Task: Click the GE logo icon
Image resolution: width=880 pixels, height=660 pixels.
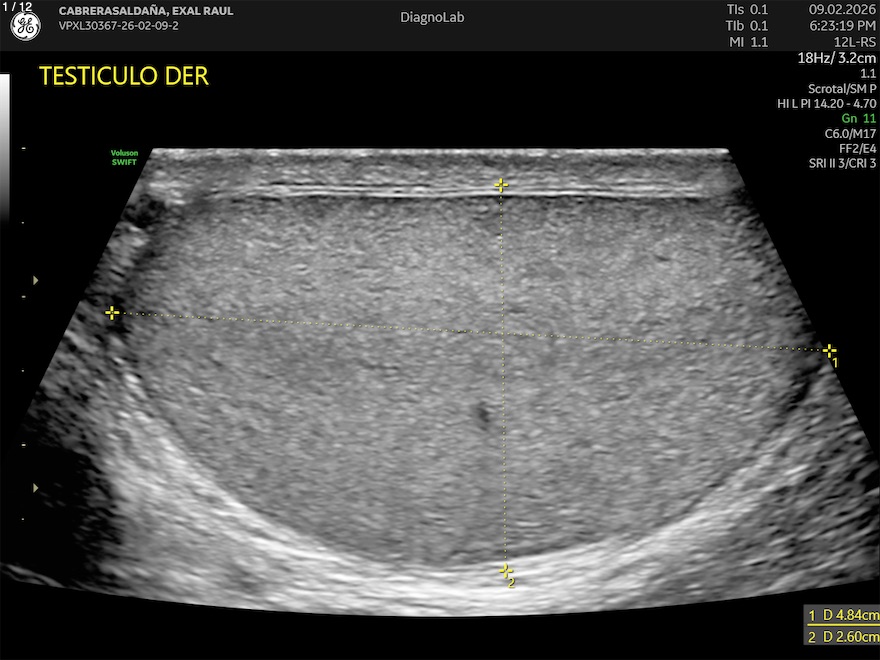Action: [x=25, y=27]
